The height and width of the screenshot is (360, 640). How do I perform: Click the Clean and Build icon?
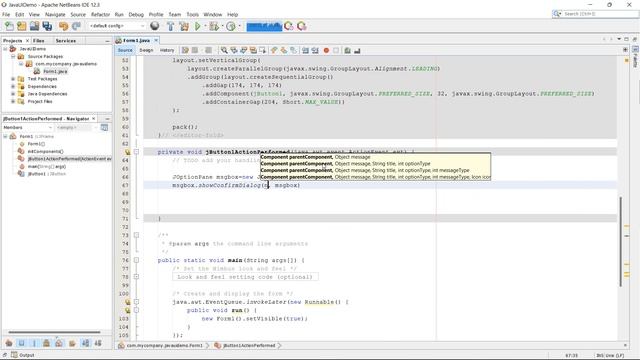tap(184, 26)
